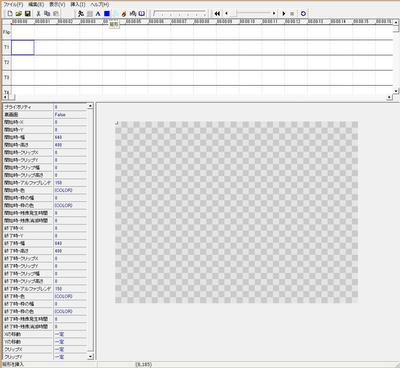This screenshot has width=400, height=368.
Task: Click the New file icon
Action: (x=10, y=14)
